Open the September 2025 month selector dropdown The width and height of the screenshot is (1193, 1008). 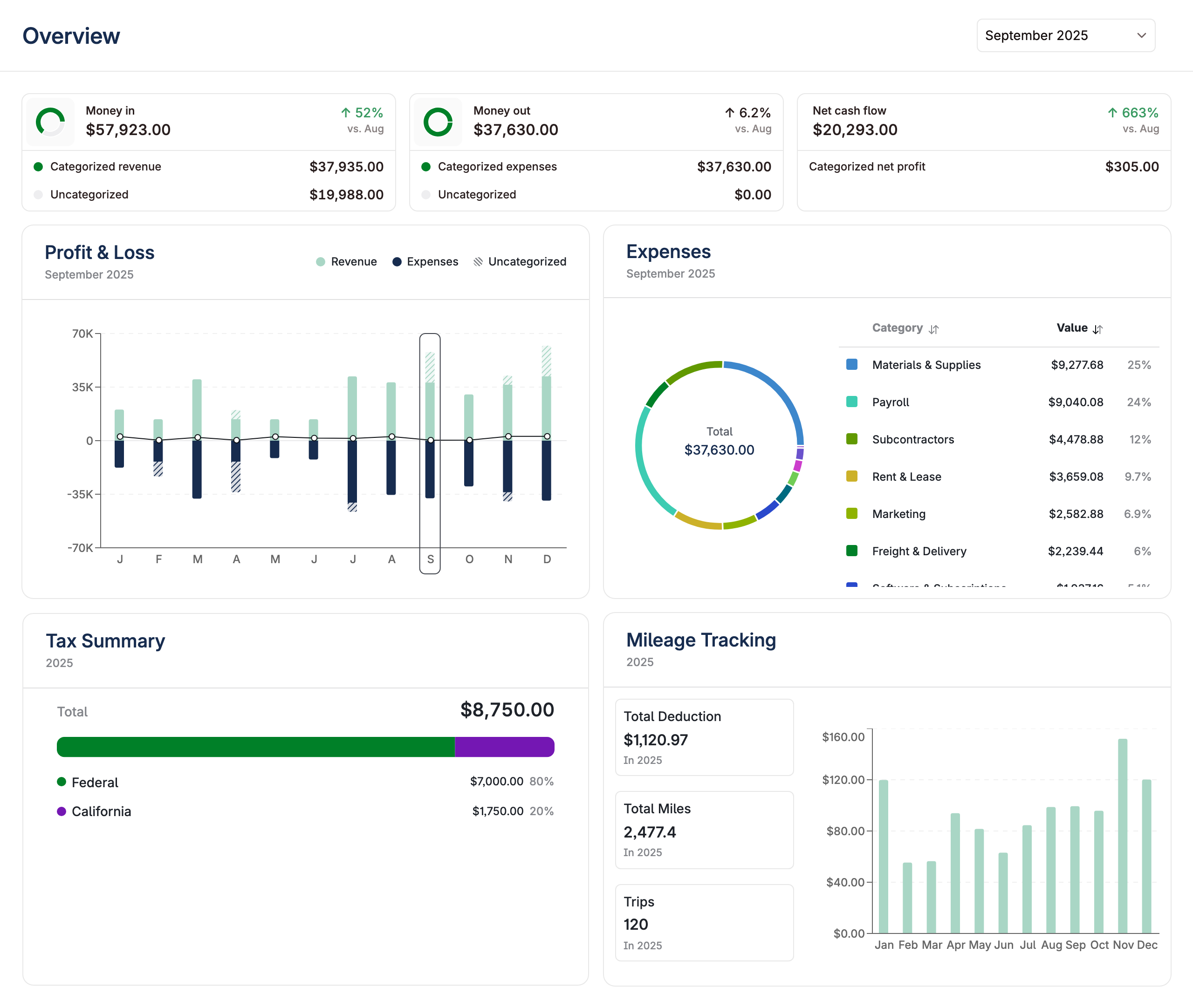click(1065, 35)
